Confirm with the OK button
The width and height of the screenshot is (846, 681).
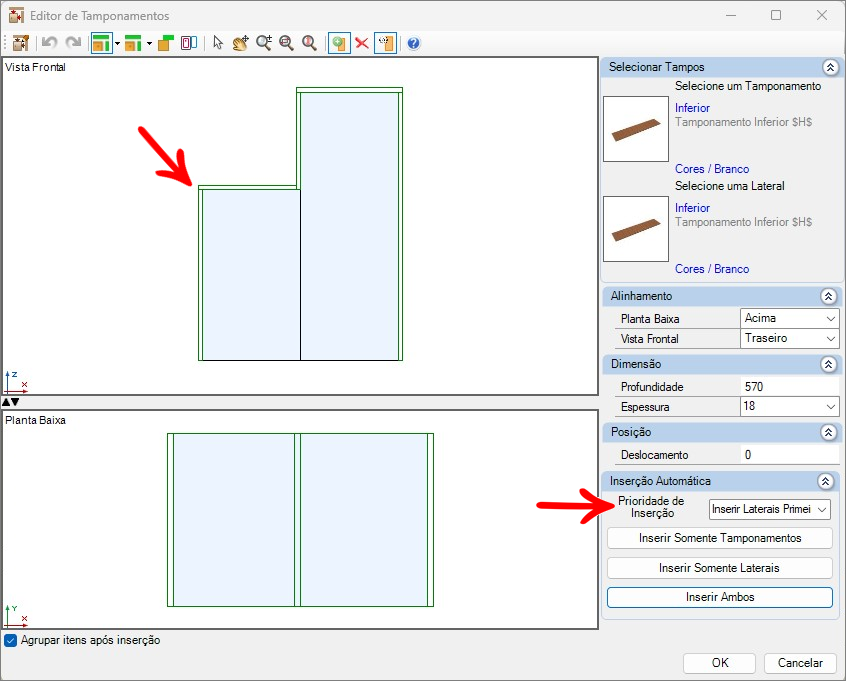(x=719, y=663)
